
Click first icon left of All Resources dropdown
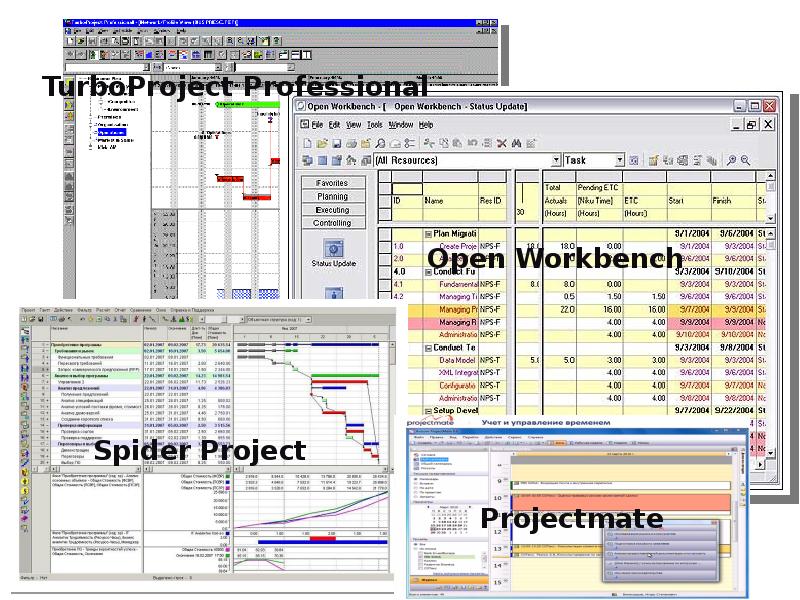(x=307, y=161)
